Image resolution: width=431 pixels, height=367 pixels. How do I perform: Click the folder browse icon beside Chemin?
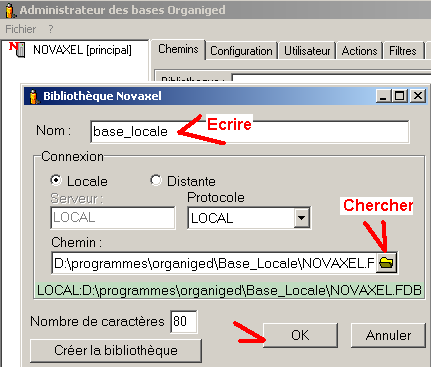point(386,263)
